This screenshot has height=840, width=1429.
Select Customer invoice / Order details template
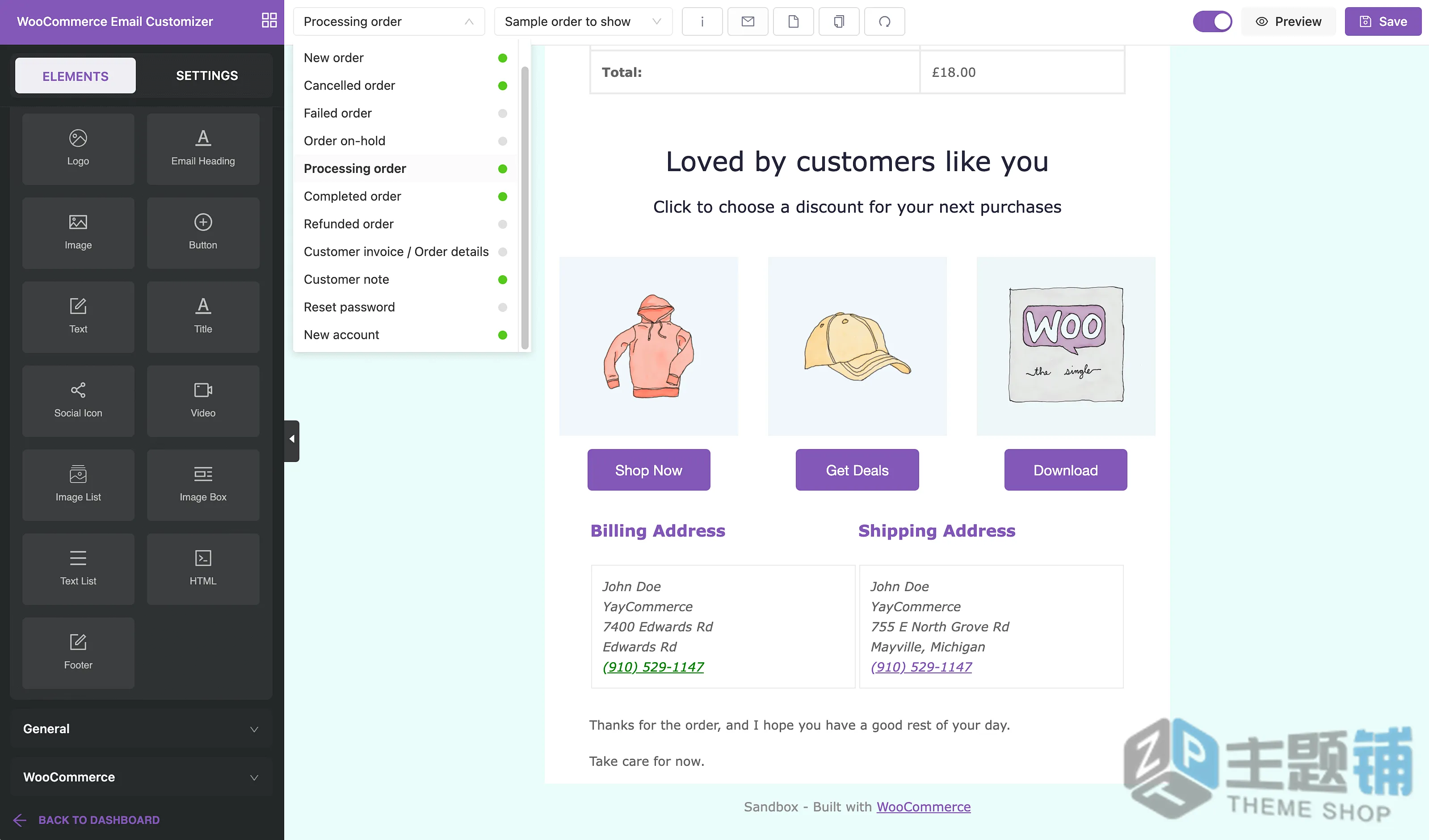(405, 252)
